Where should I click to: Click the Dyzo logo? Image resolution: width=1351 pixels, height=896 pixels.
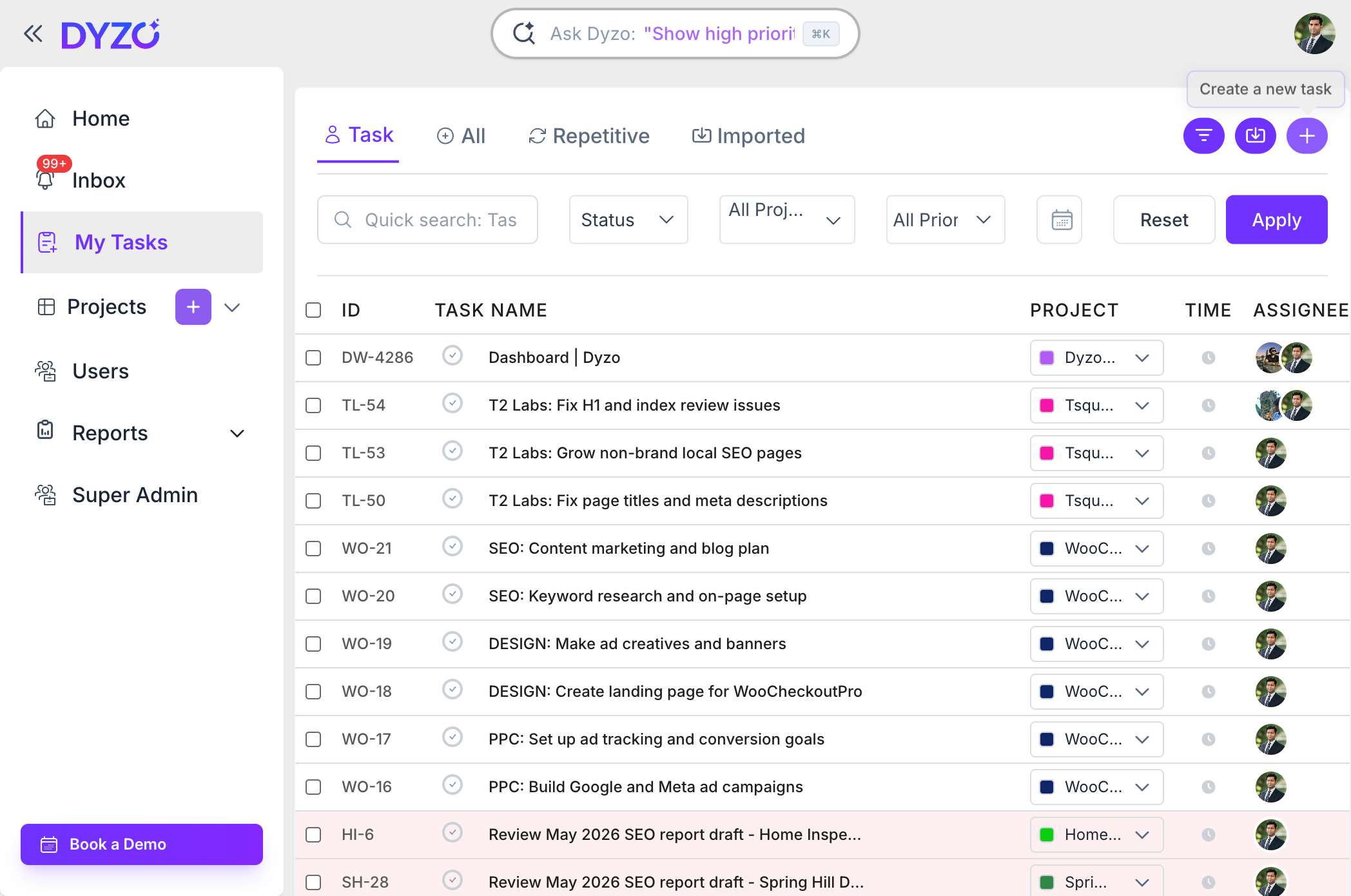tap(110, 35)
